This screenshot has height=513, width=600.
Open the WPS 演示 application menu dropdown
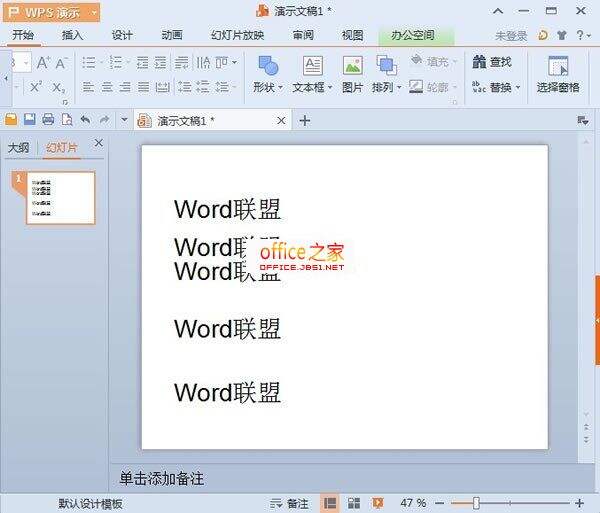click(x=94, y=12)
